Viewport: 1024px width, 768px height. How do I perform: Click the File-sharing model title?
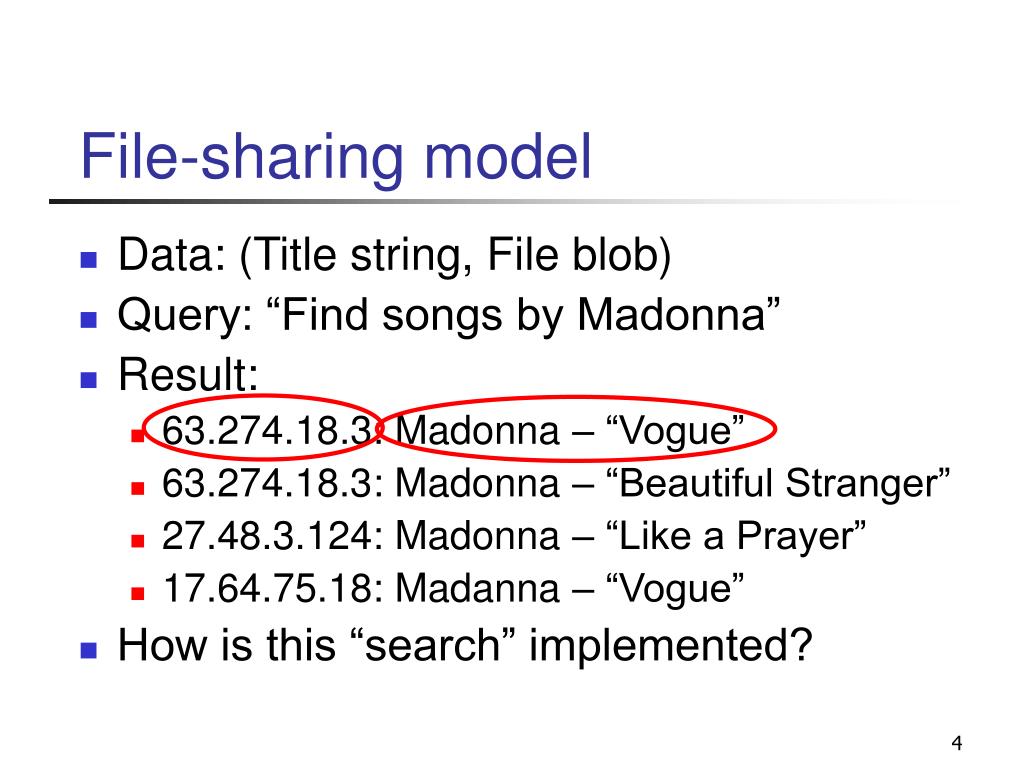pyautogui.click(x=336, y=158)
